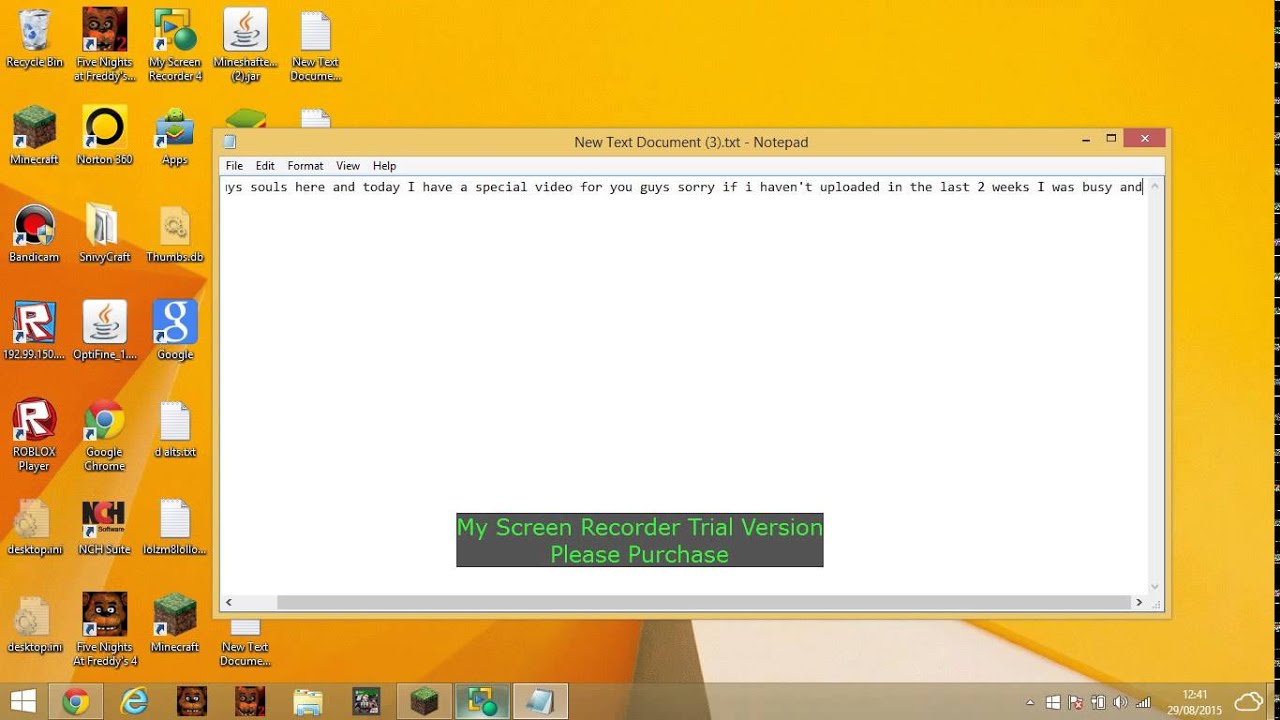Screen dimensions: 1280x720
Task: Click the cloud icon at taskbar's end
Action: click(1249, 702)
